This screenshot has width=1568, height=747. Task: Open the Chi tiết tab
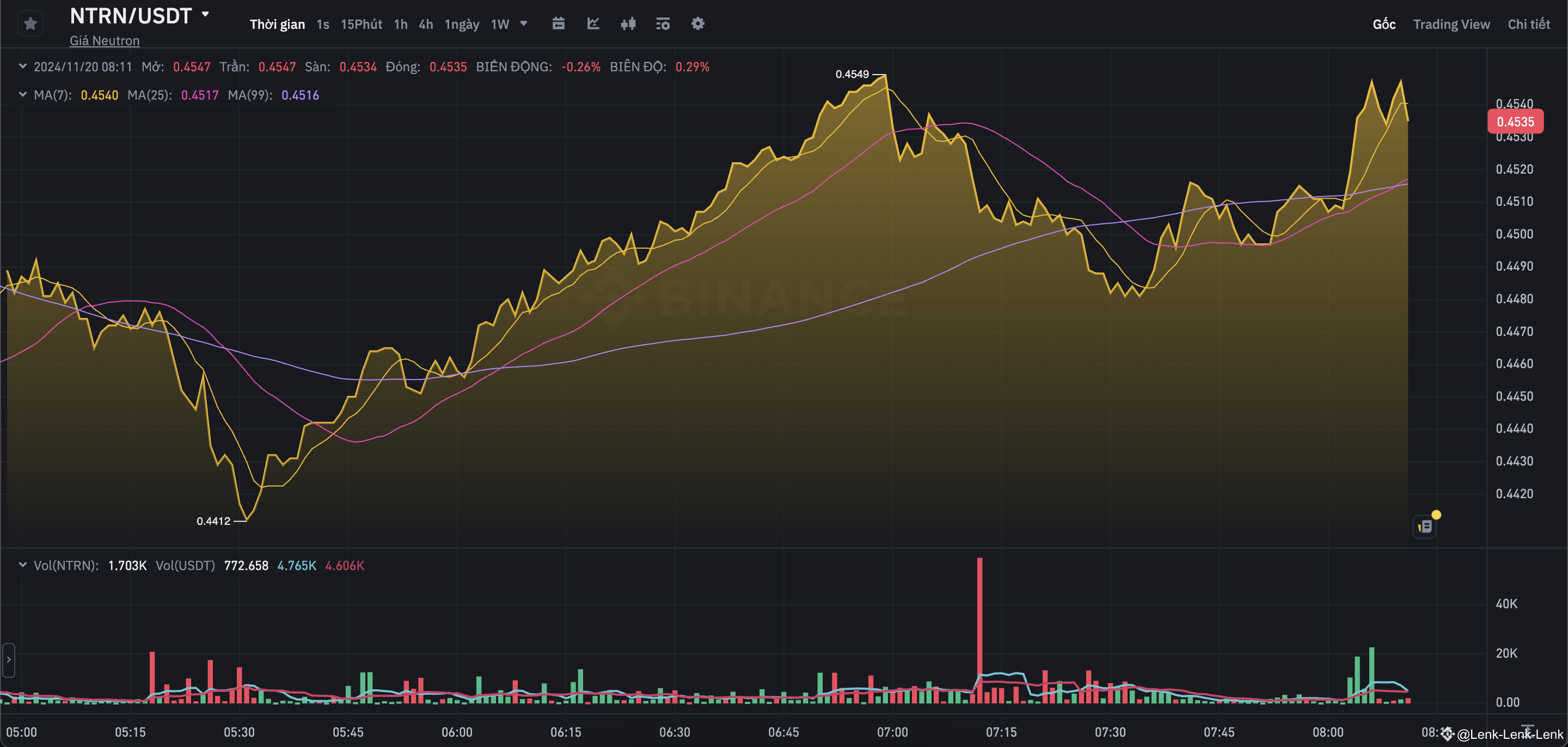click(1530, 24)
